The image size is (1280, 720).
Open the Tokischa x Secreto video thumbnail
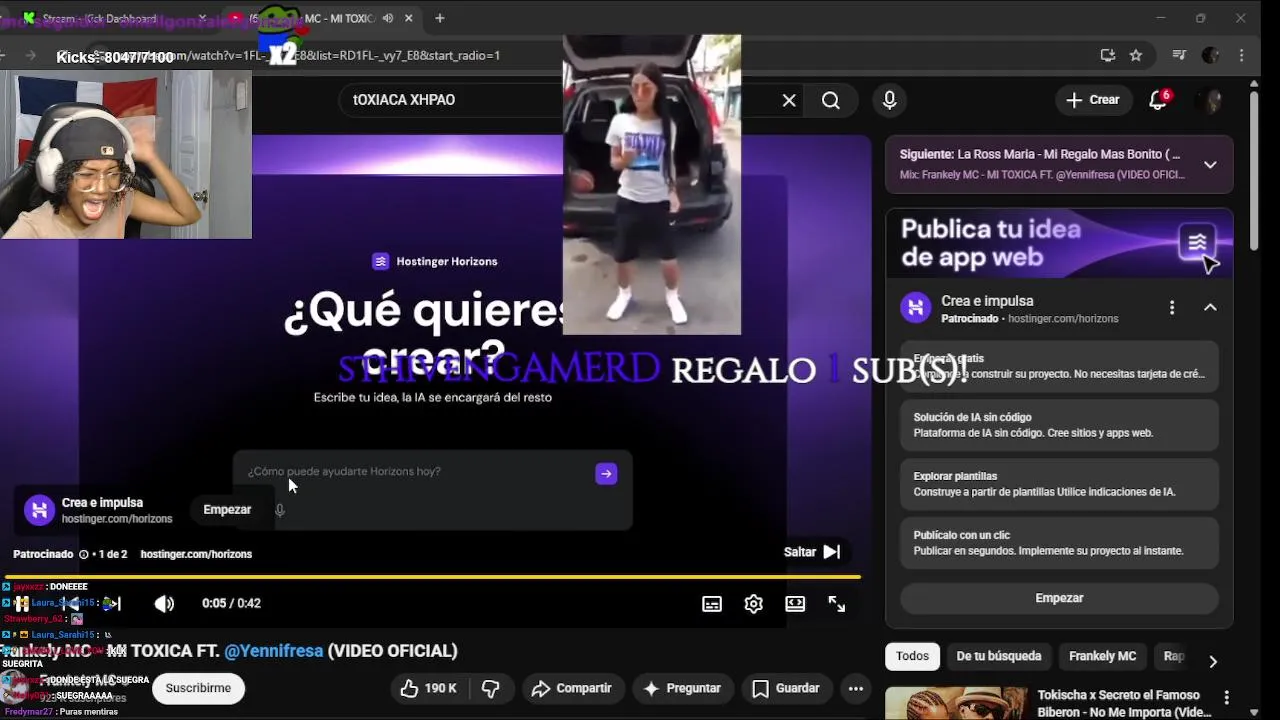956,703
